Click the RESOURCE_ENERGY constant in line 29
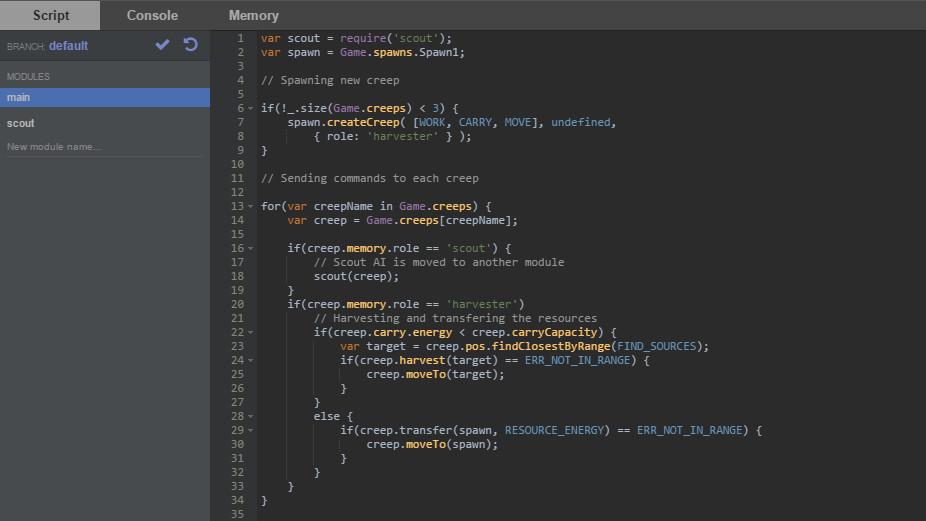The height and width of the screenshot is (521, 926). coord(555,430)
